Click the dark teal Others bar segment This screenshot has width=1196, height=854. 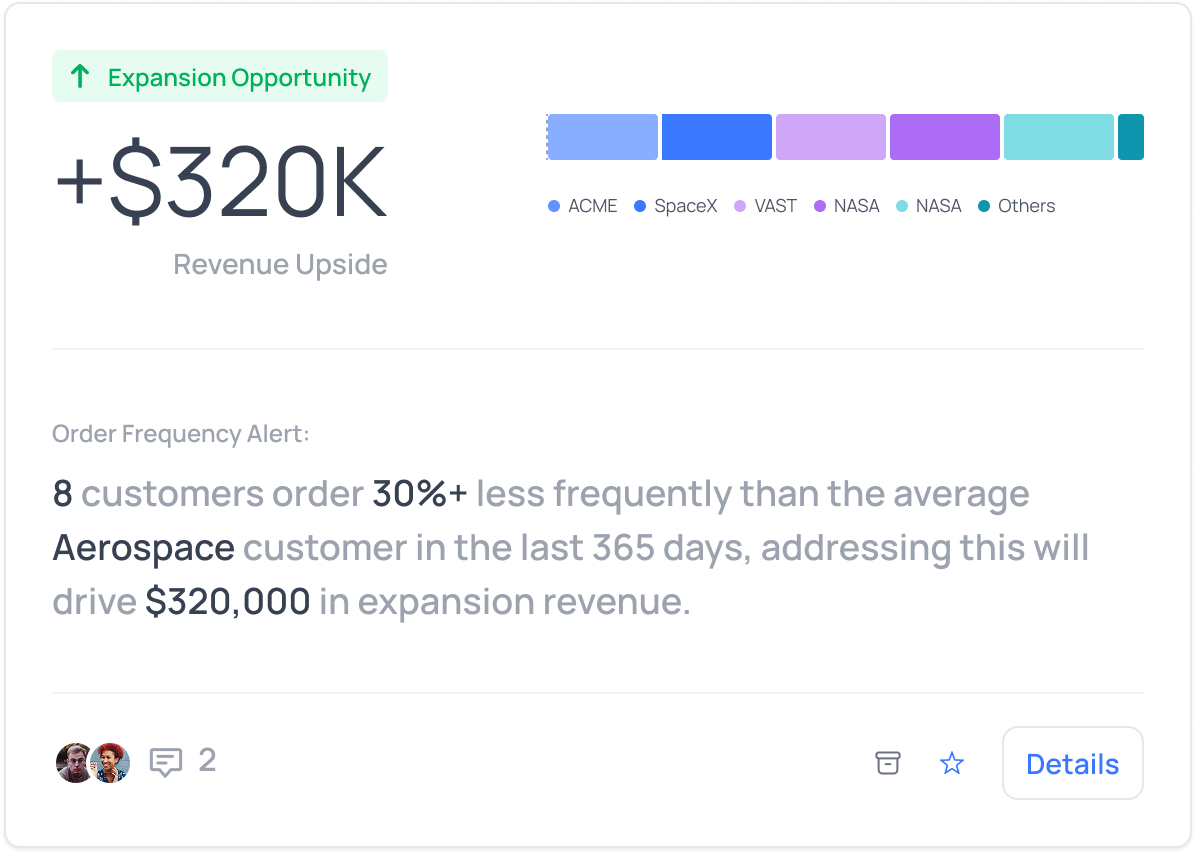click(1130, 137)
